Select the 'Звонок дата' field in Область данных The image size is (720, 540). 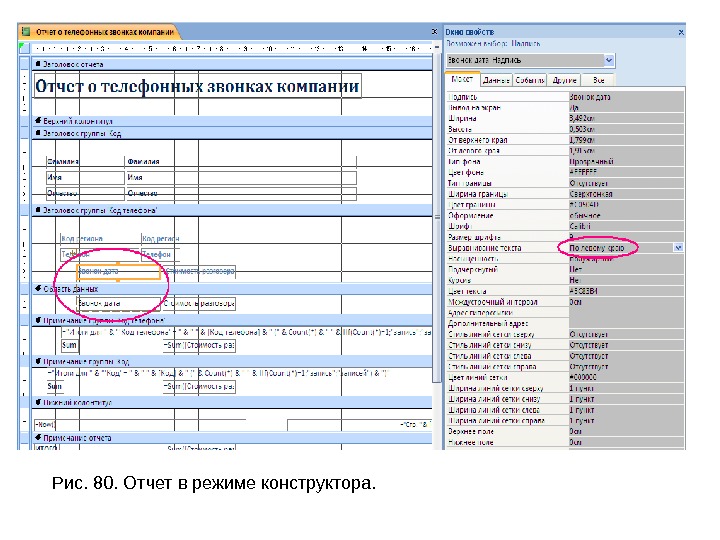118,304
